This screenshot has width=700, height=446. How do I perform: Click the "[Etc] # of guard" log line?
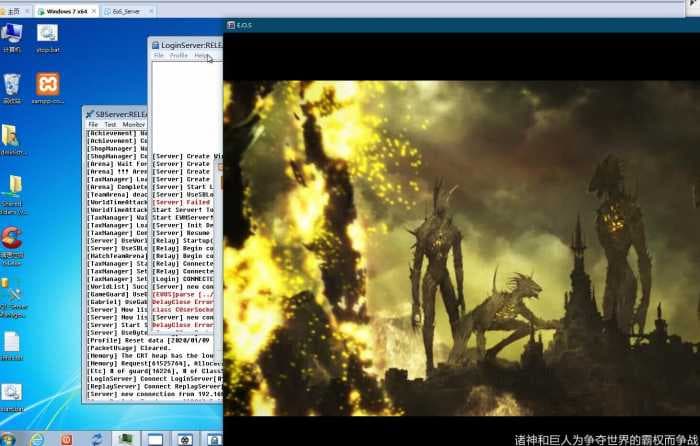tap(154, 371)
